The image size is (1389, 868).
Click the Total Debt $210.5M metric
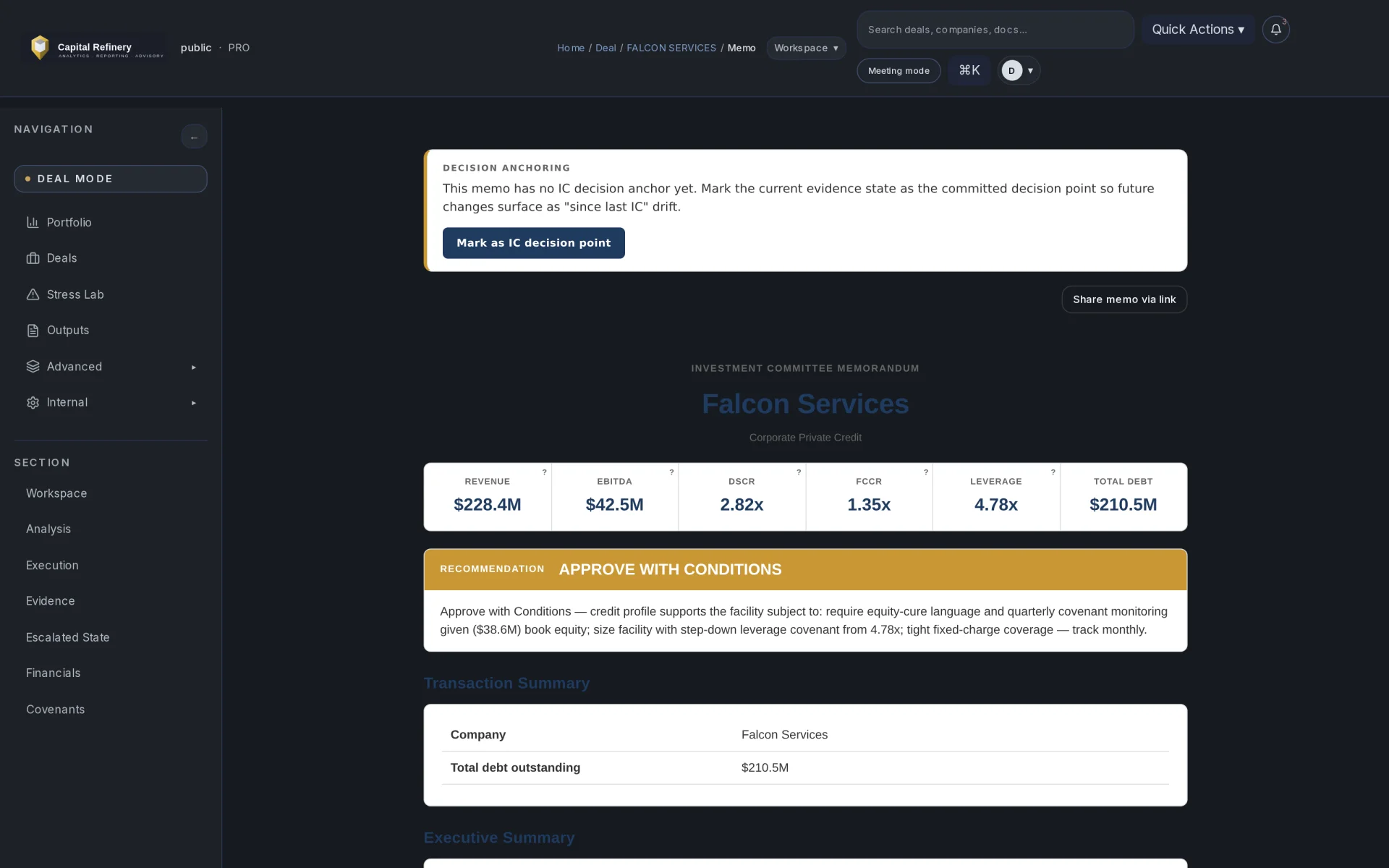point(1123,497)
